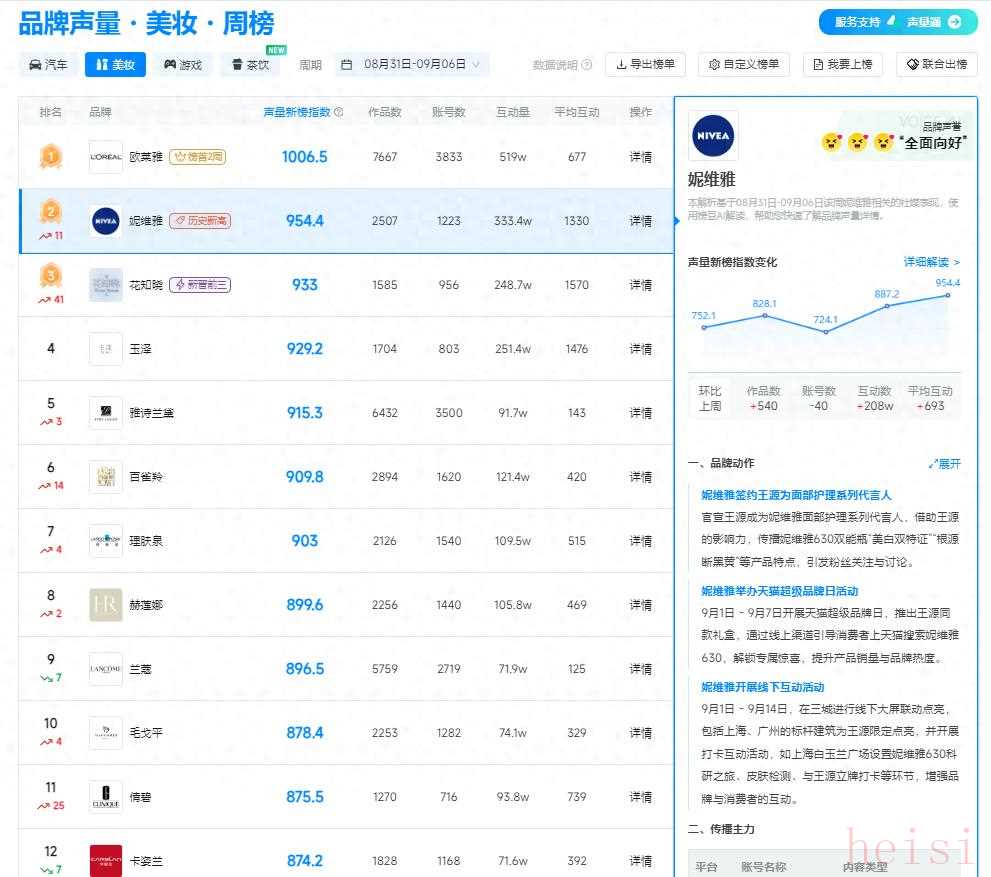Click the 954.4 point on the trend chart
Image resolution: width=991 pixels, height=877 pixels.
click(x=947, y=296)
